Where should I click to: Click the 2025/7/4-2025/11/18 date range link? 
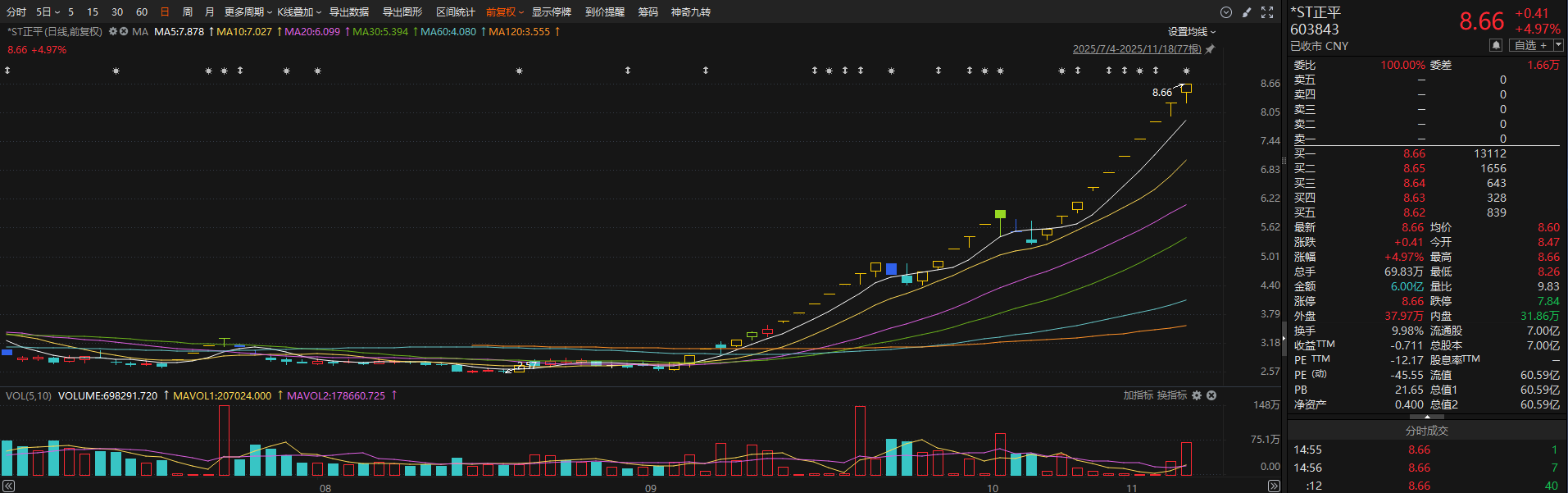click(1136, 49)
